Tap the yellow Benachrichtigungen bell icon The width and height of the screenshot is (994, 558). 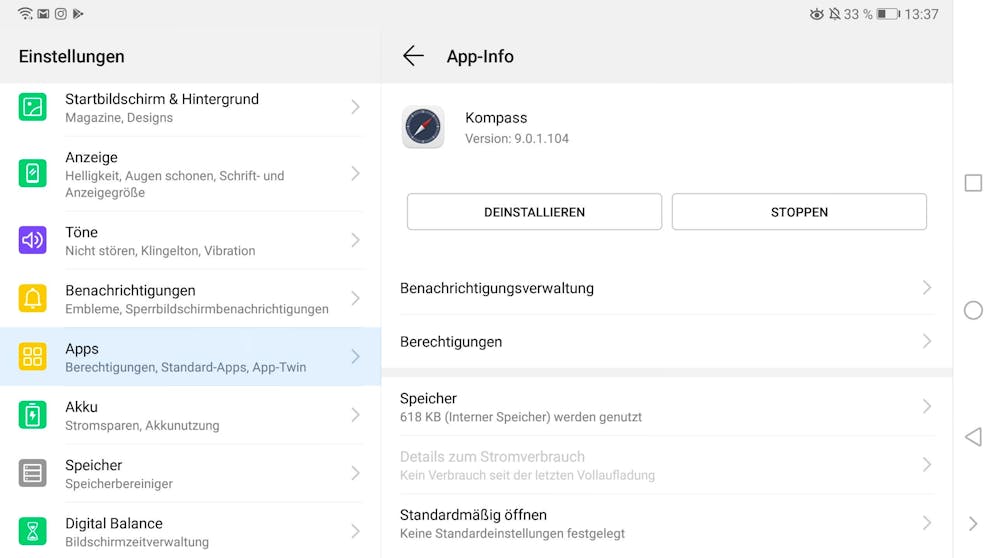[x=32, y=298]
